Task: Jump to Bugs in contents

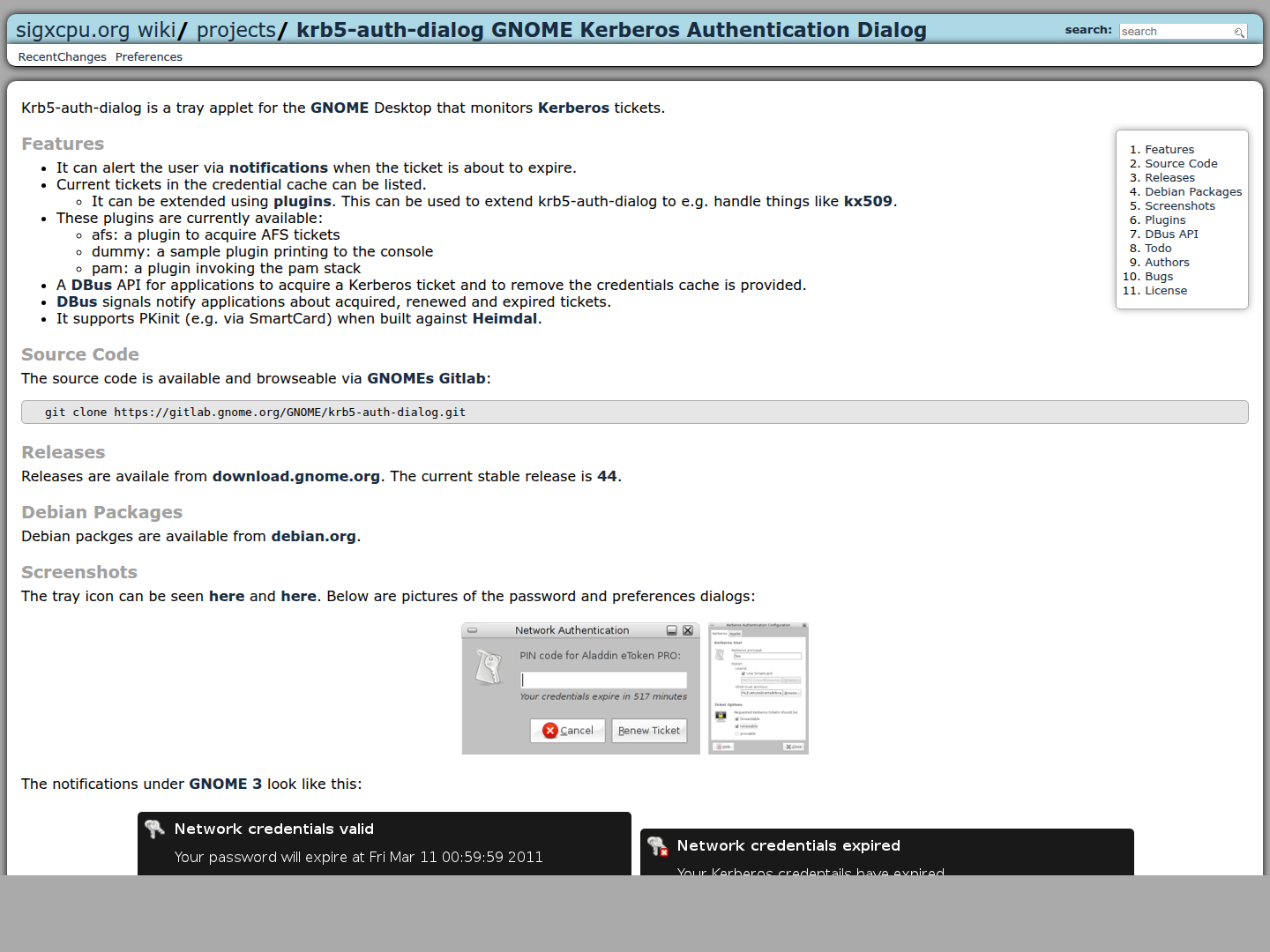Action: [1159, 277]
